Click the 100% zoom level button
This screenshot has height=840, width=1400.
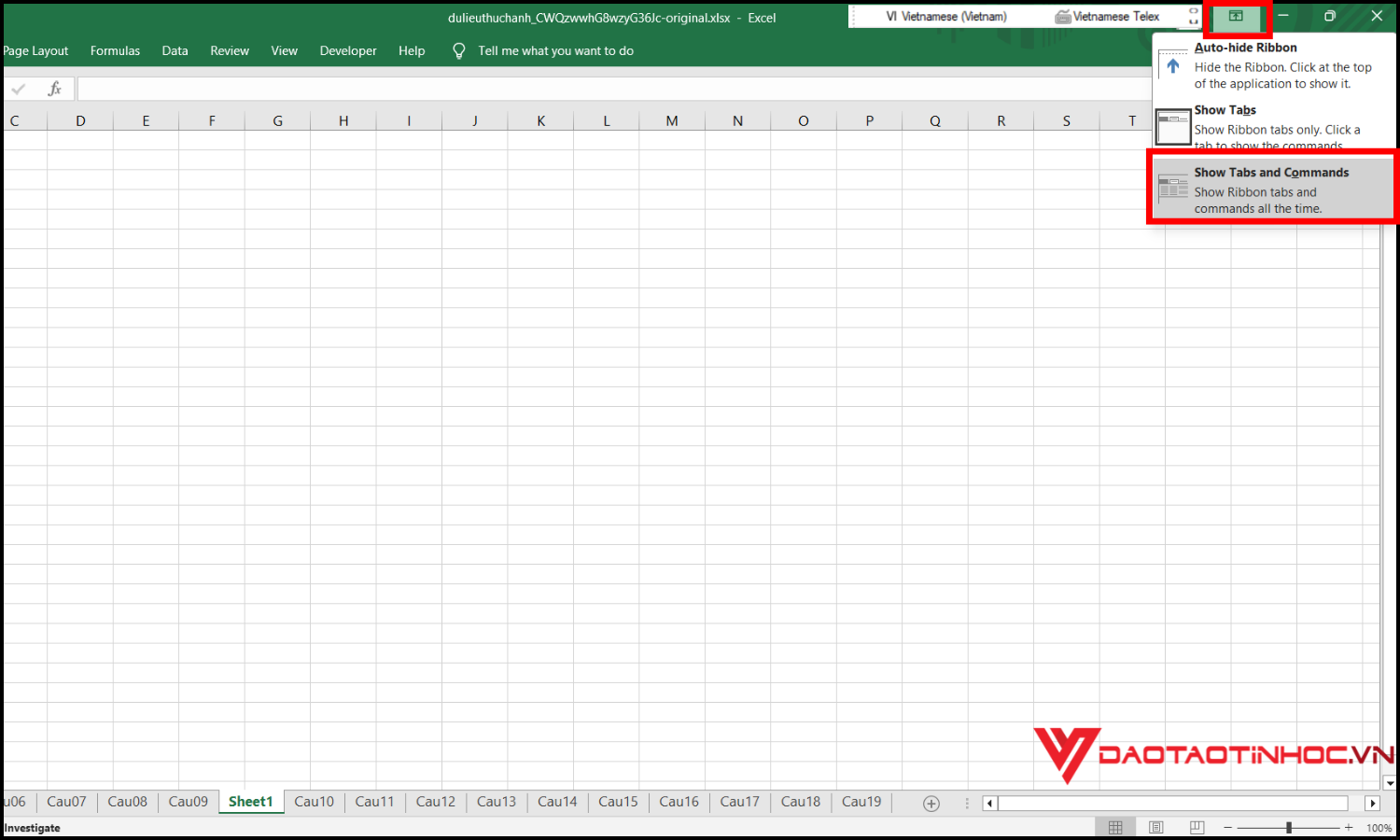click(x=1379, y=828)
